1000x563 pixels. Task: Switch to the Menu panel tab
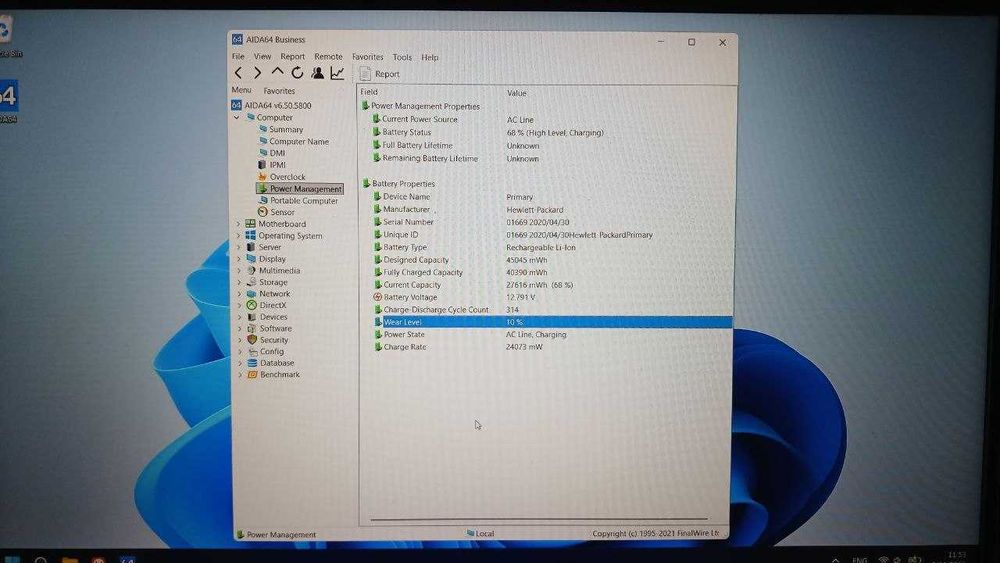(242, 91)
